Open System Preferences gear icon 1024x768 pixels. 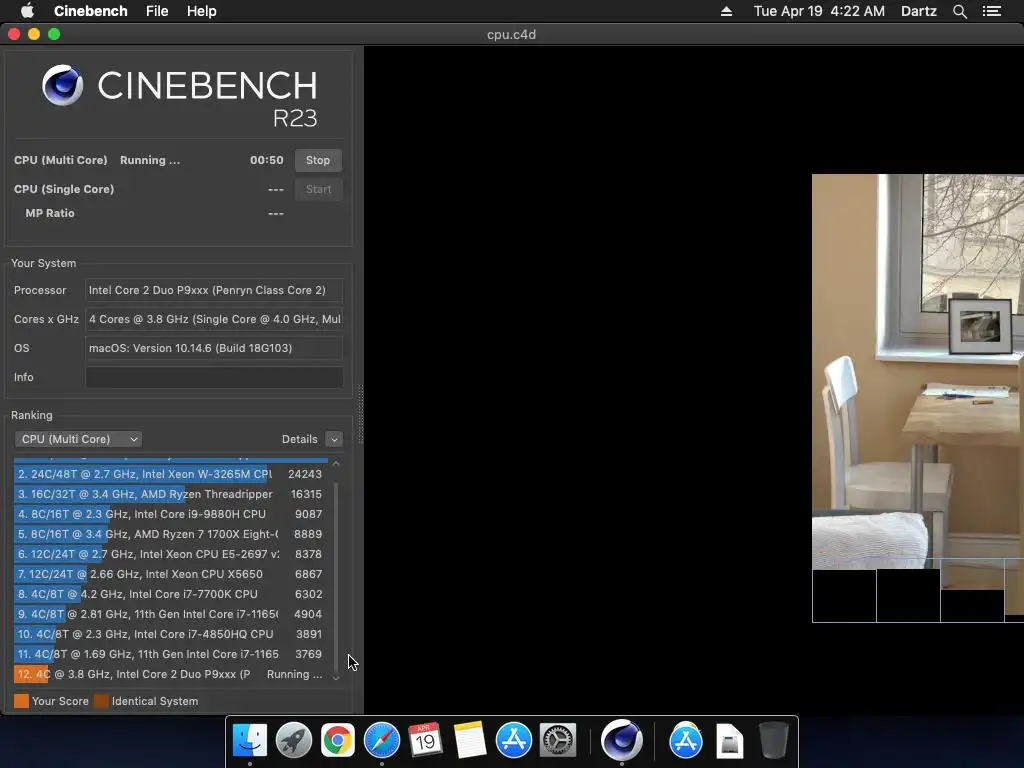click(558, 741)
